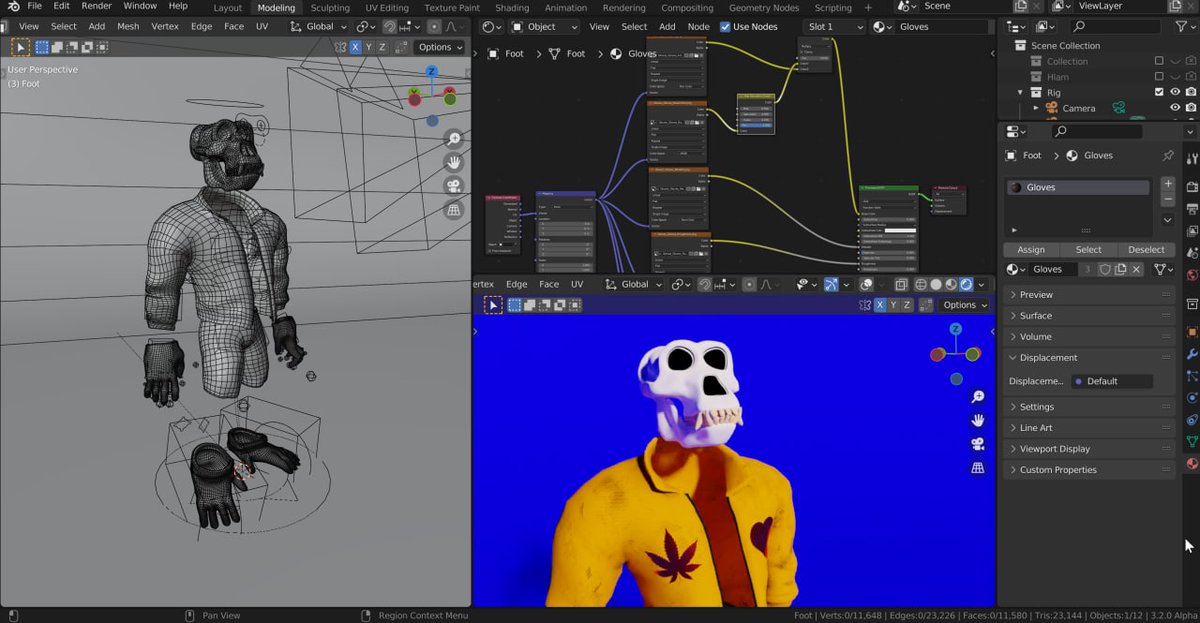
Task: Switch to the Sculpting workspace tab
Action: click(330, 8)
